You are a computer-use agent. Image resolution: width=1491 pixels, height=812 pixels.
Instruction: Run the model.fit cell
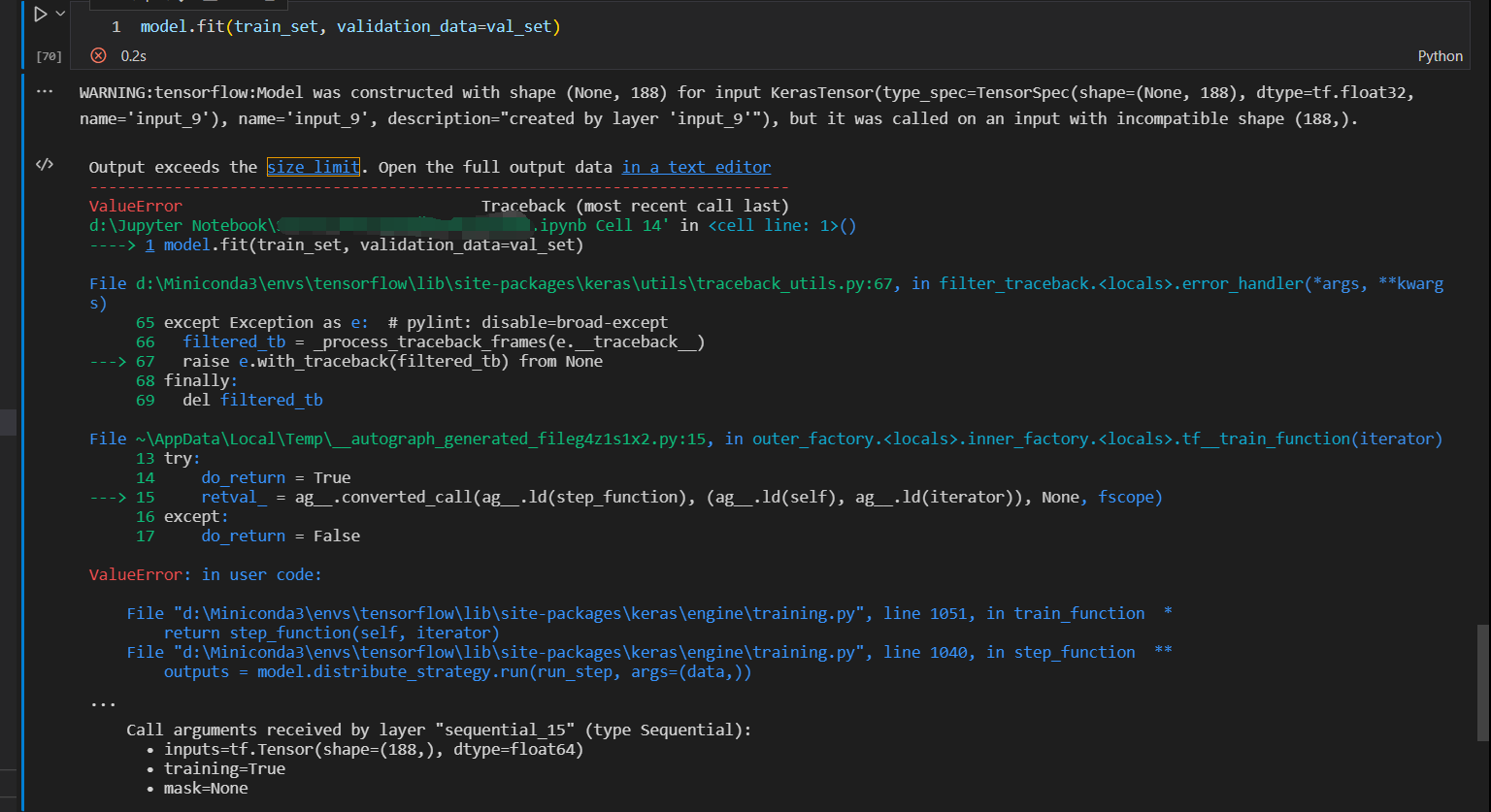point(40,15)
